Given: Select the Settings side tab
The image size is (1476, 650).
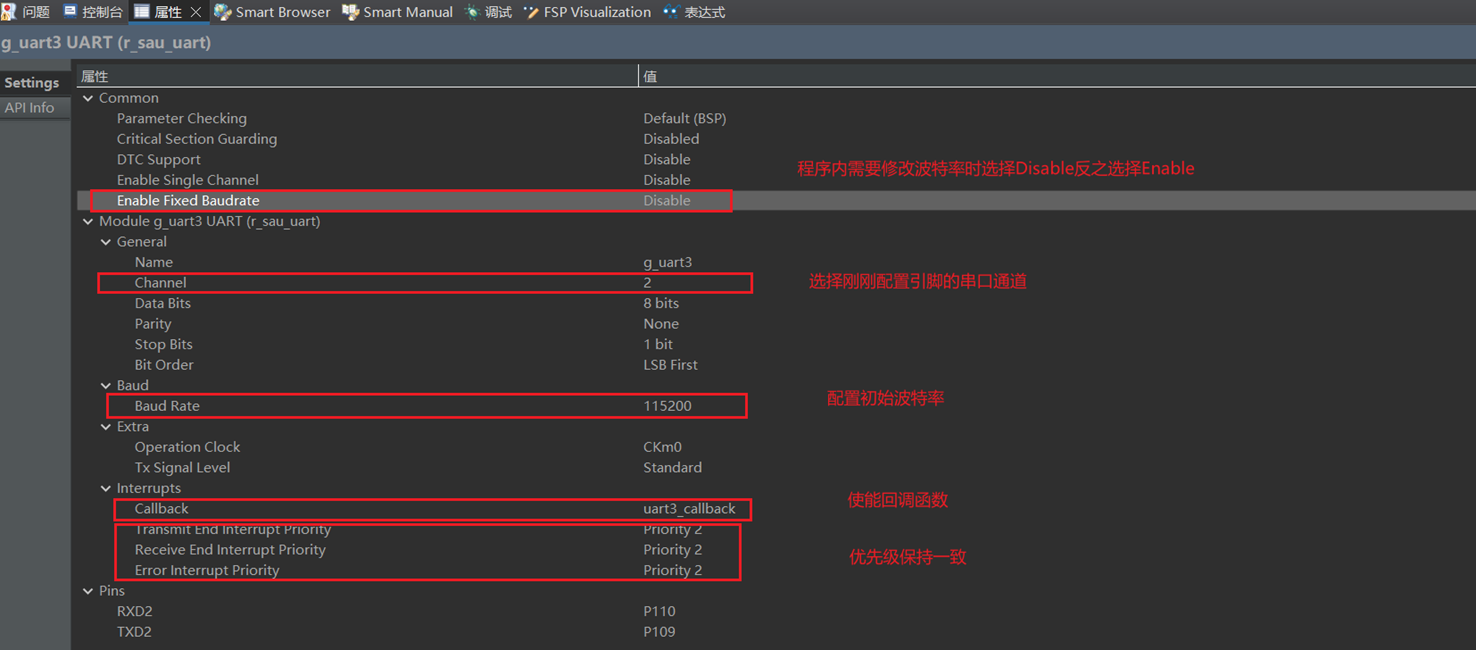Looking at the screenshot, I should tap(32, 83).
